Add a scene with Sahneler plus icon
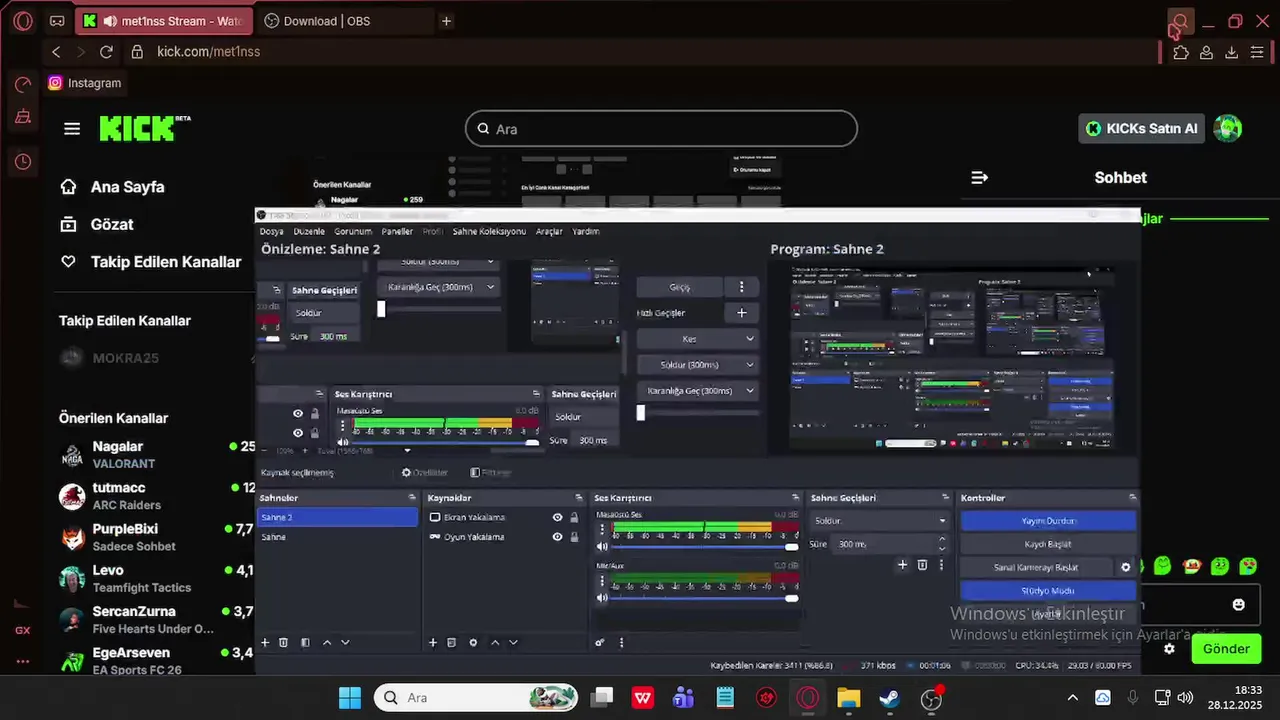Screen dimensions: 1280x720 (265, 643)
